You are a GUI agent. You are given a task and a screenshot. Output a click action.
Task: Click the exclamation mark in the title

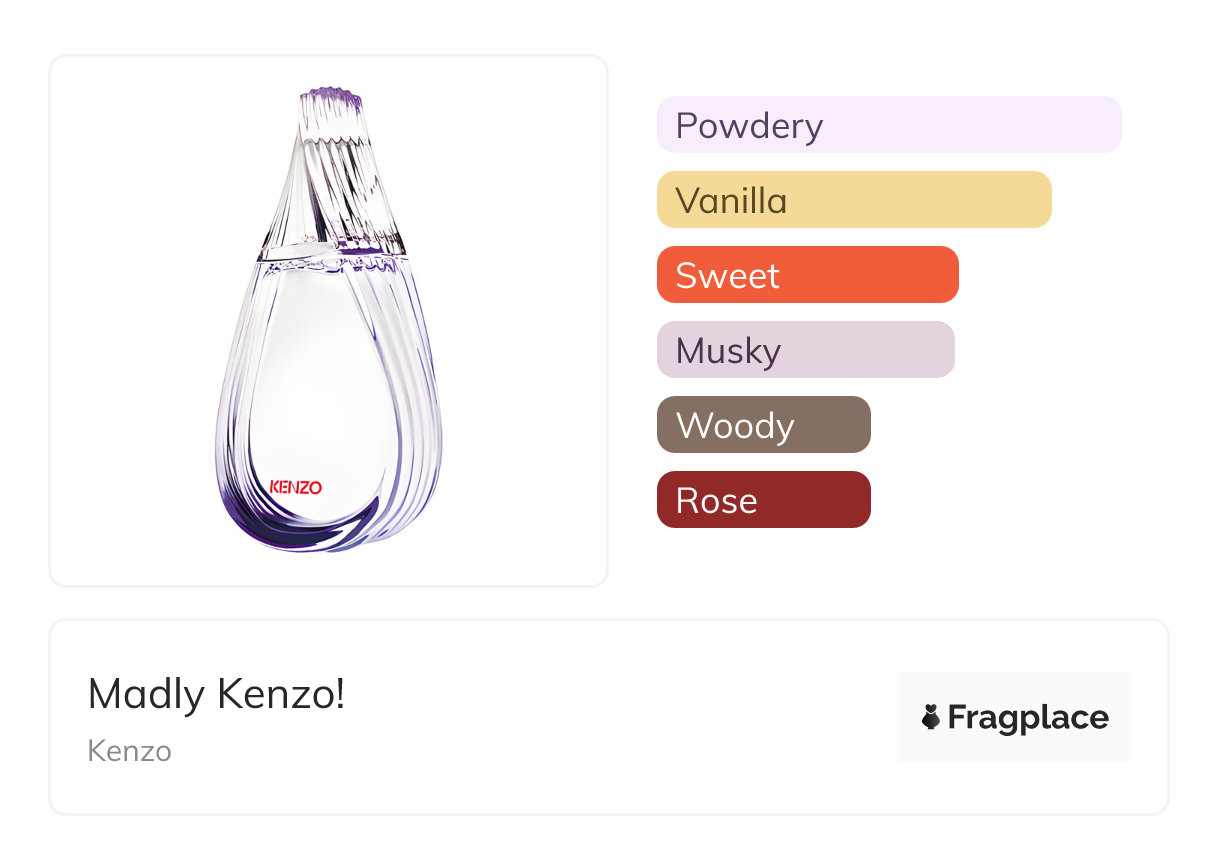pyautogui.click(x=340, y=694)
